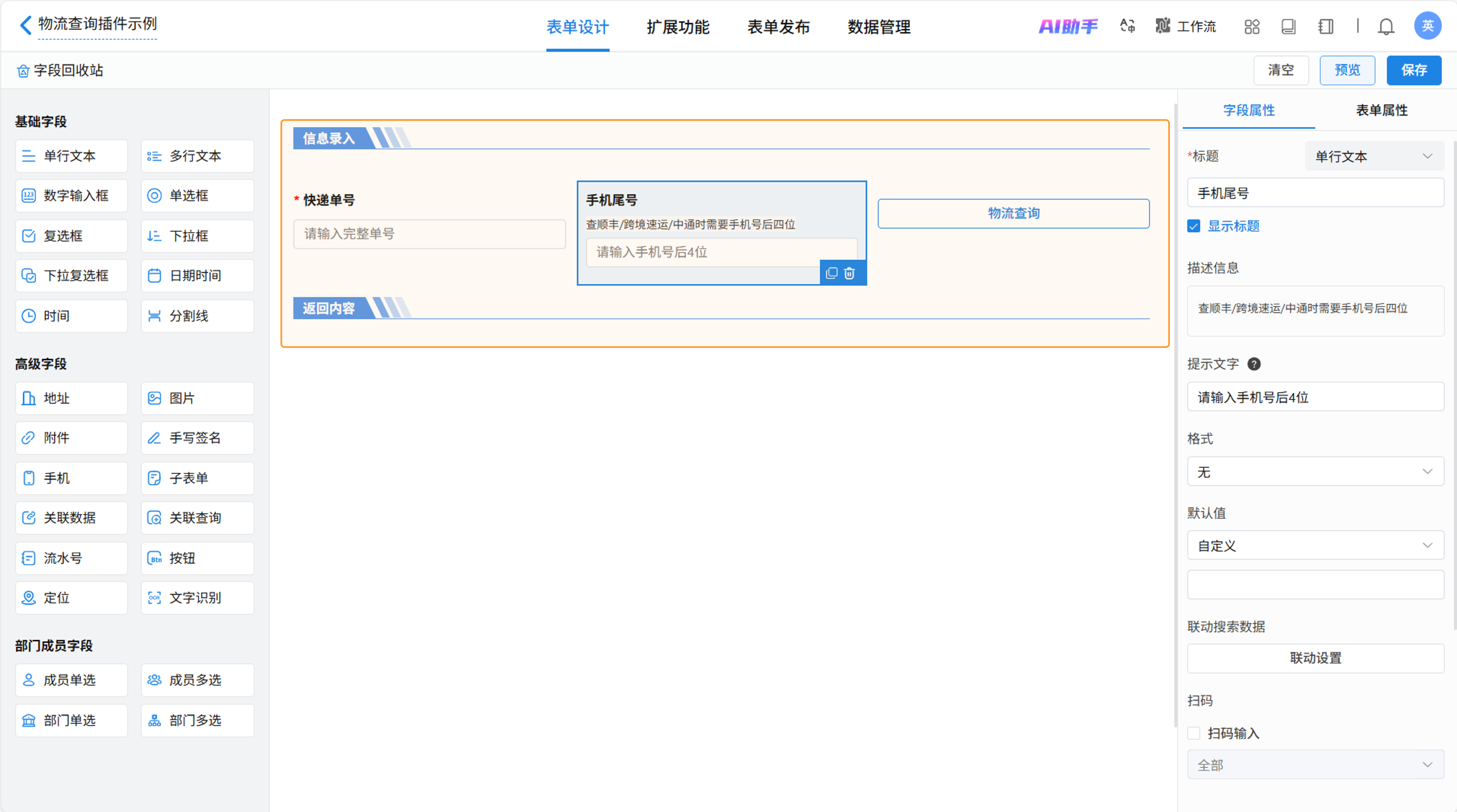Click the 联动设置 button

tap(1315, 658)
